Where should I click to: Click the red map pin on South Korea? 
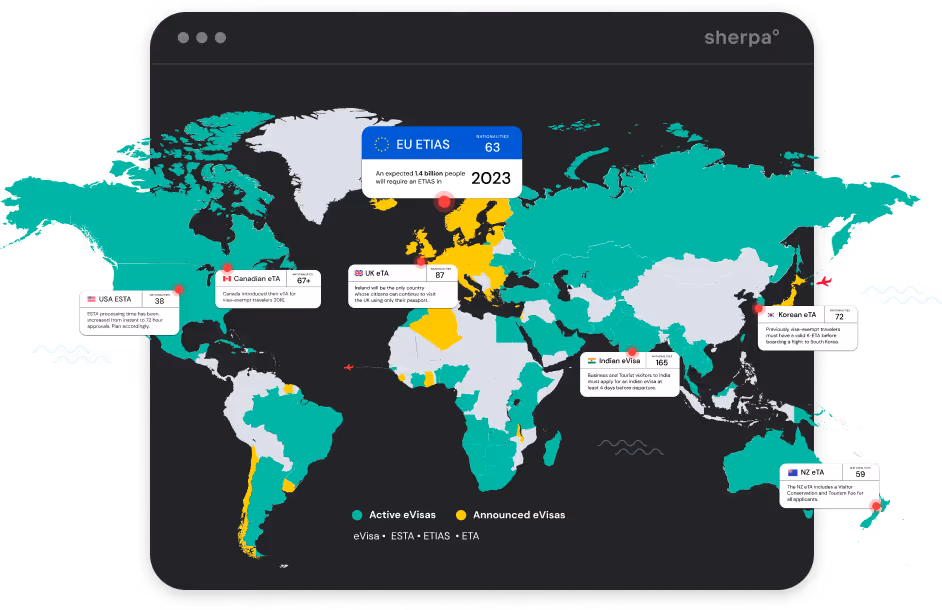758,308
